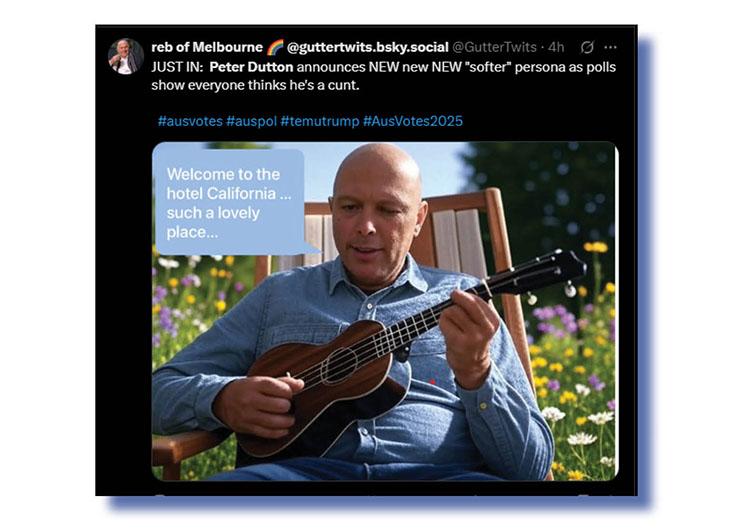Click the bold "Peter Dutton" text

(x=251, y=67)
